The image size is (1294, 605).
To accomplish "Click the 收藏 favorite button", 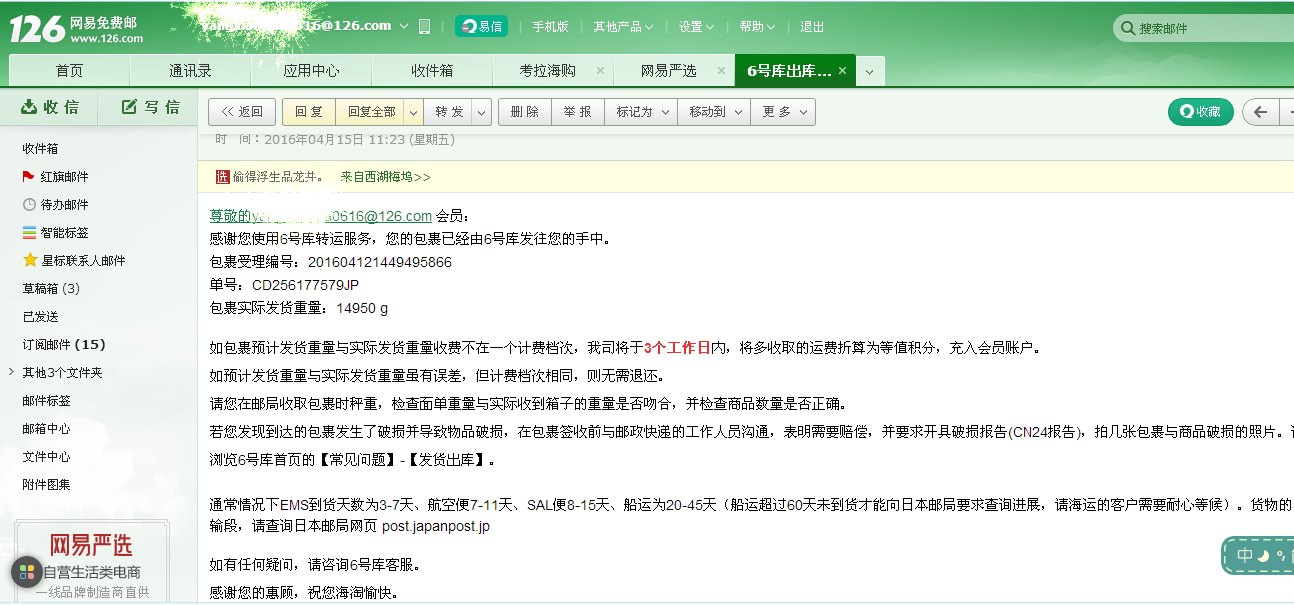I will coord(1200,112).
